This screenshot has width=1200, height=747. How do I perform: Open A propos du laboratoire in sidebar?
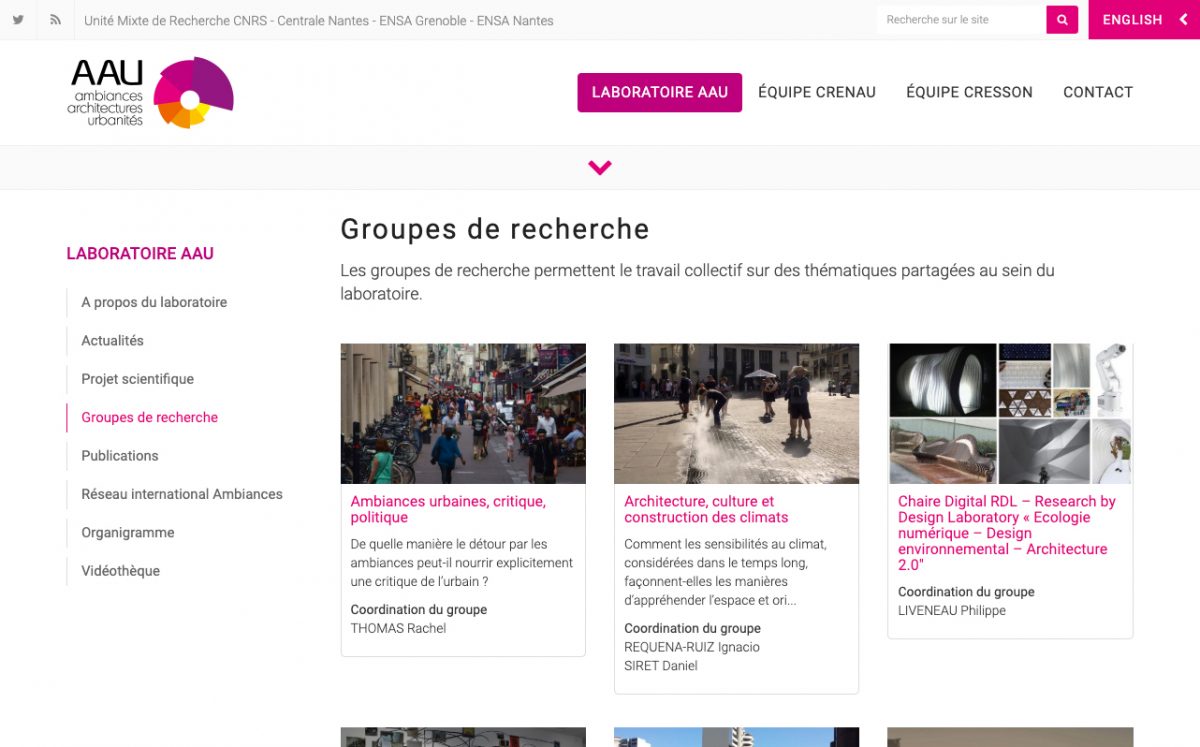[154, 302]
